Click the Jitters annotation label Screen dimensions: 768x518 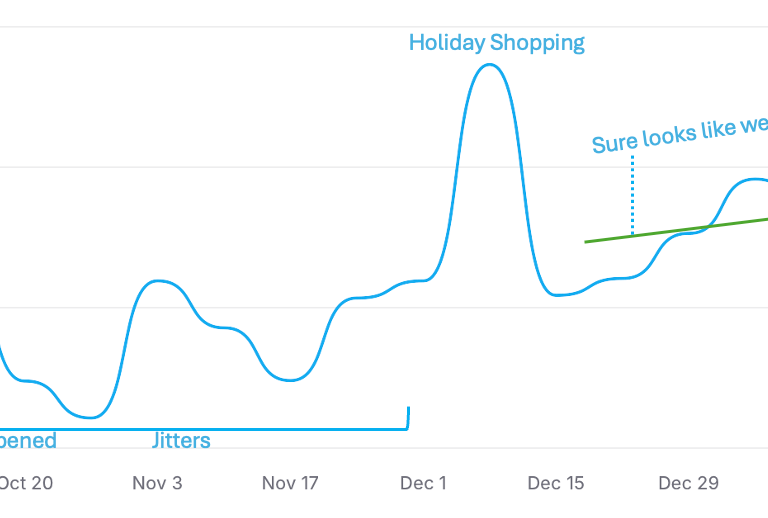181,441
